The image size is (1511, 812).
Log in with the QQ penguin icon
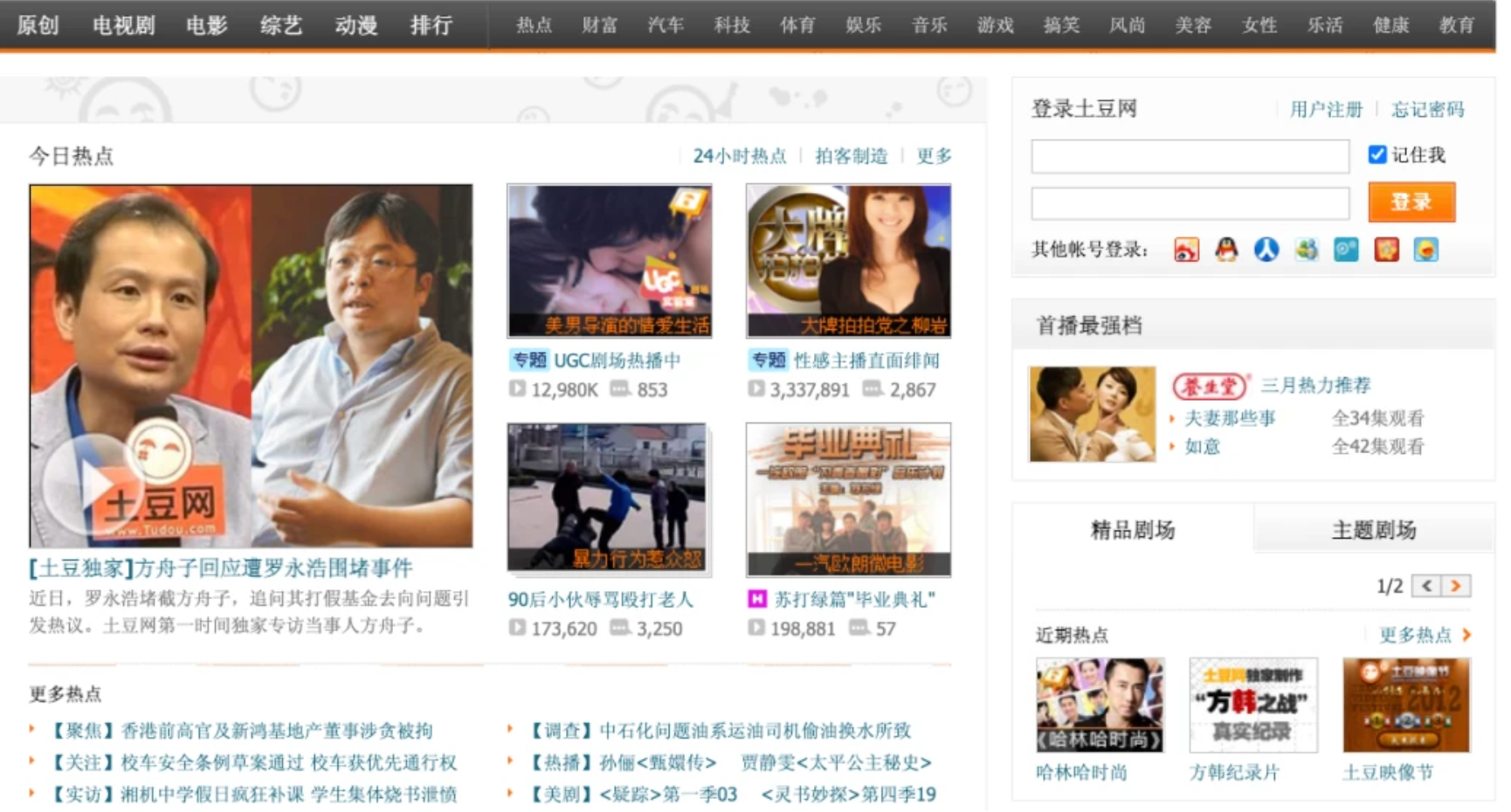[1226, 250]
